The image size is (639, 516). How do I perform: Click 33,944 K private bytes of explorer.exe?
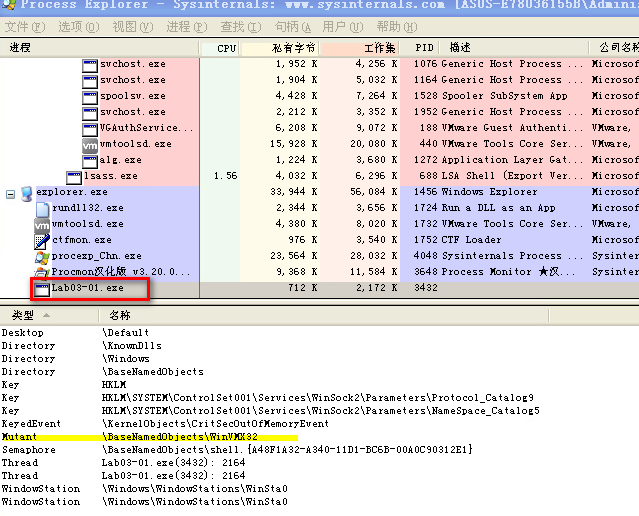point(294,192)
